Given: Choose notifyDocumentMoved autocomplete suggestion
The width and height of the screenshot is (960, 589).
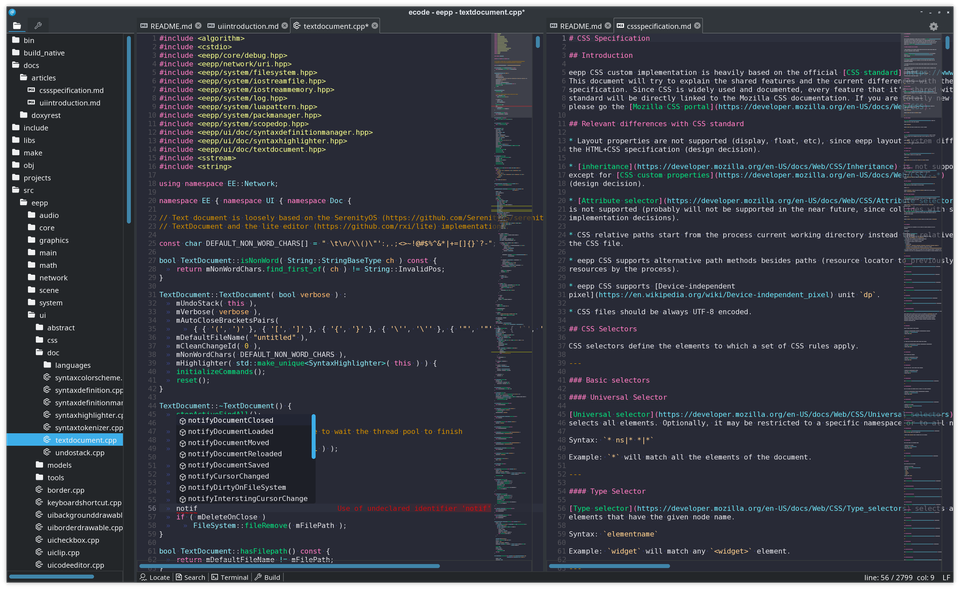Looking at the screenshot, I should 244,443.
